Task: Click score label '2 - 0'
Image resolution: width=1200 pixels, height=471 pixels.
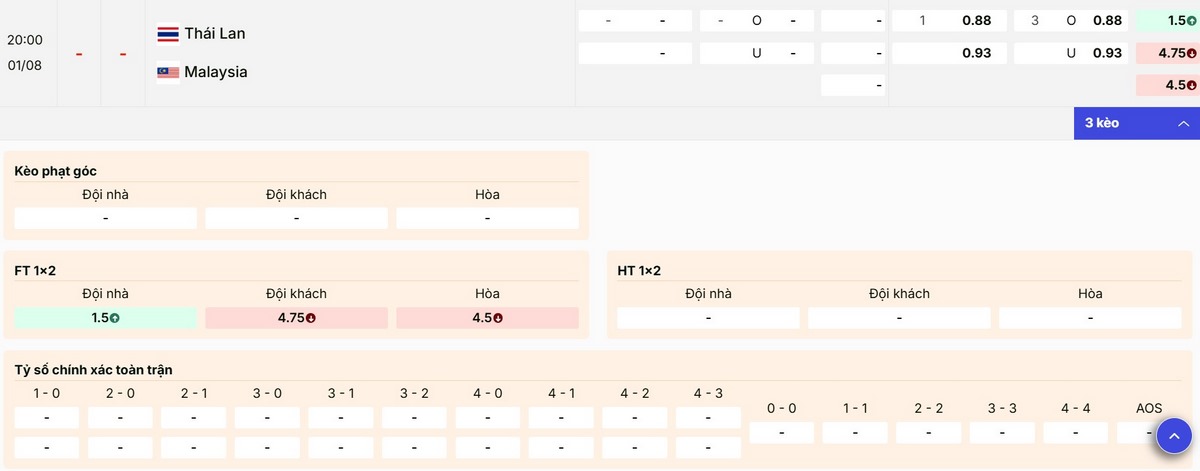Action: point(120,394)
